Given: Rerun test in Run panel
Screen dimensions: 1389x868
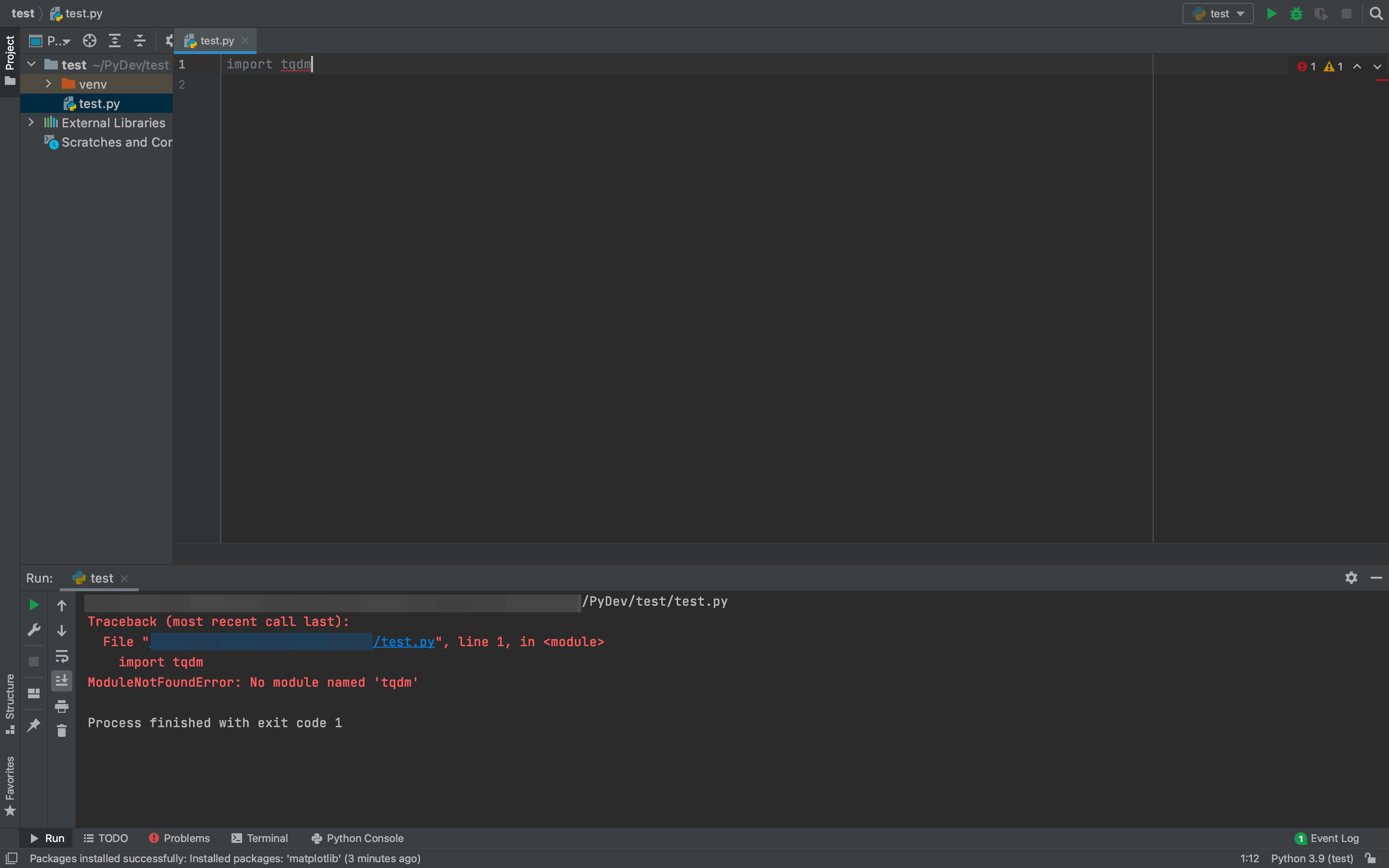Looking at the screenshot, I should (34, 605).
